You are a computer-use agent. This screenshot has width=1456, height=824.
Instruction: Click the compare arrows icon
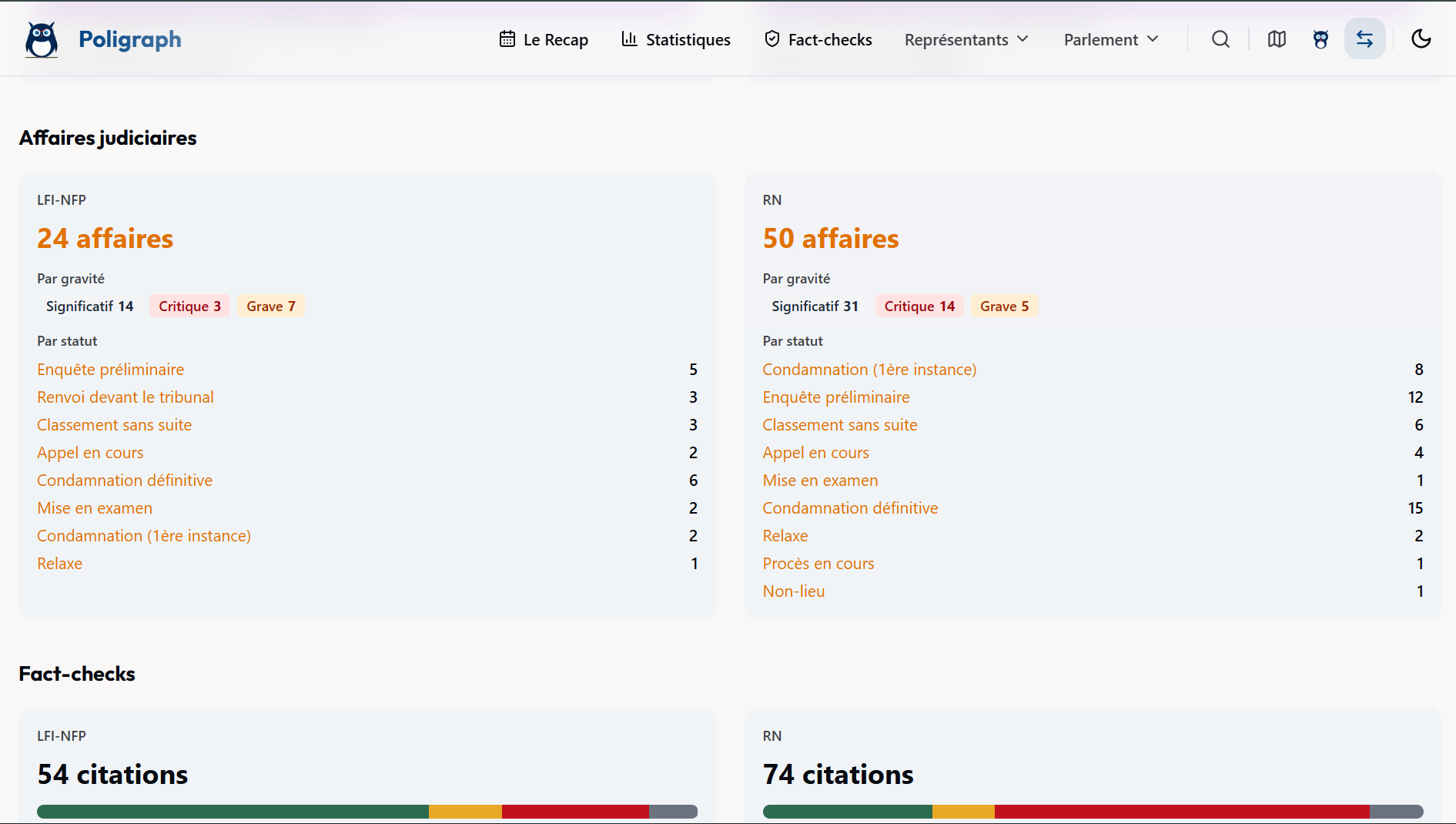pyautogui.click(x=1364, y=39)
